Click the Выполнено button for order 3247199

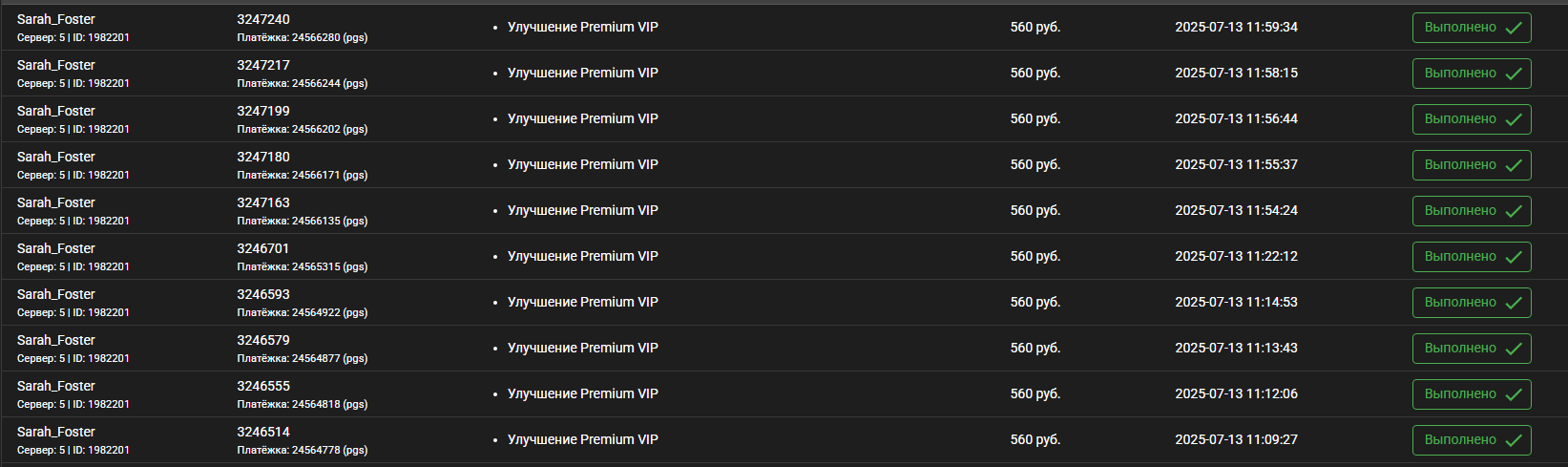(x=1472, y=119)
